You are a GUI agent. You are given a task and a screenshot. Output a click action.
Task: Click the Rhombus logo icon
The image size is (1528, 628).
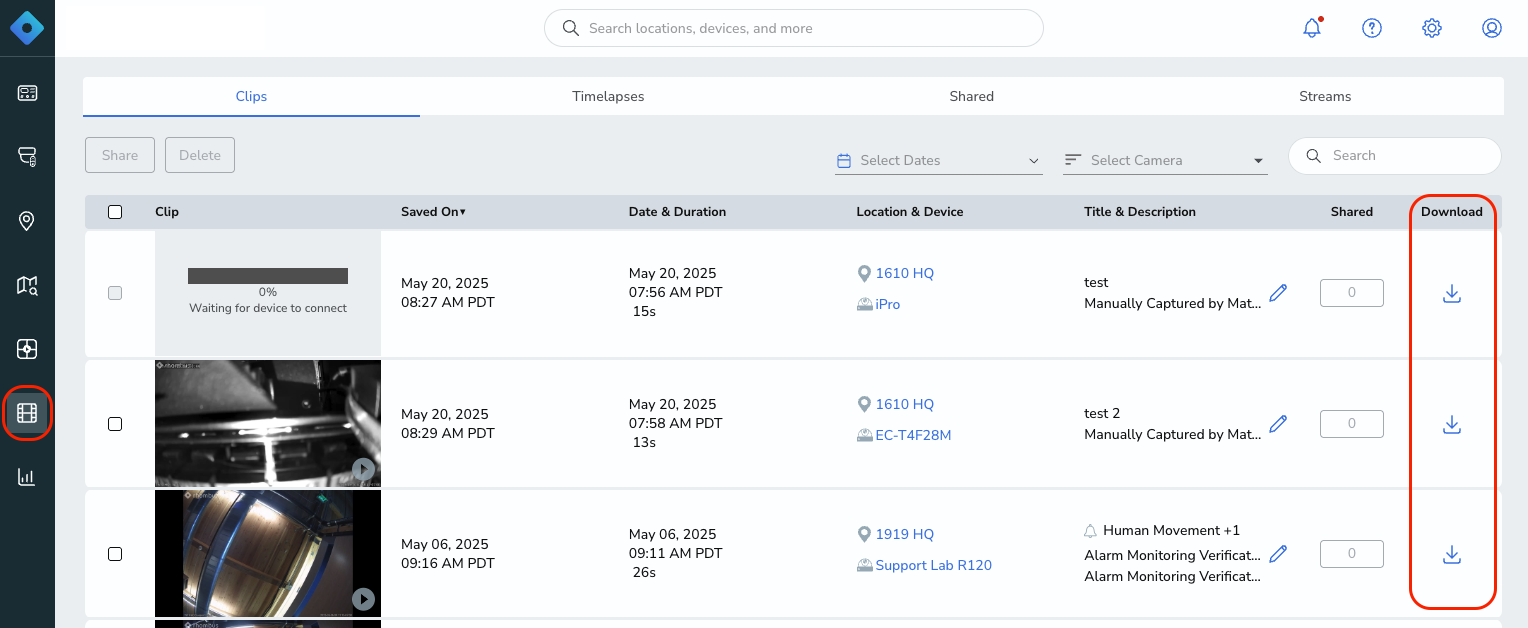tap(27, 28)
